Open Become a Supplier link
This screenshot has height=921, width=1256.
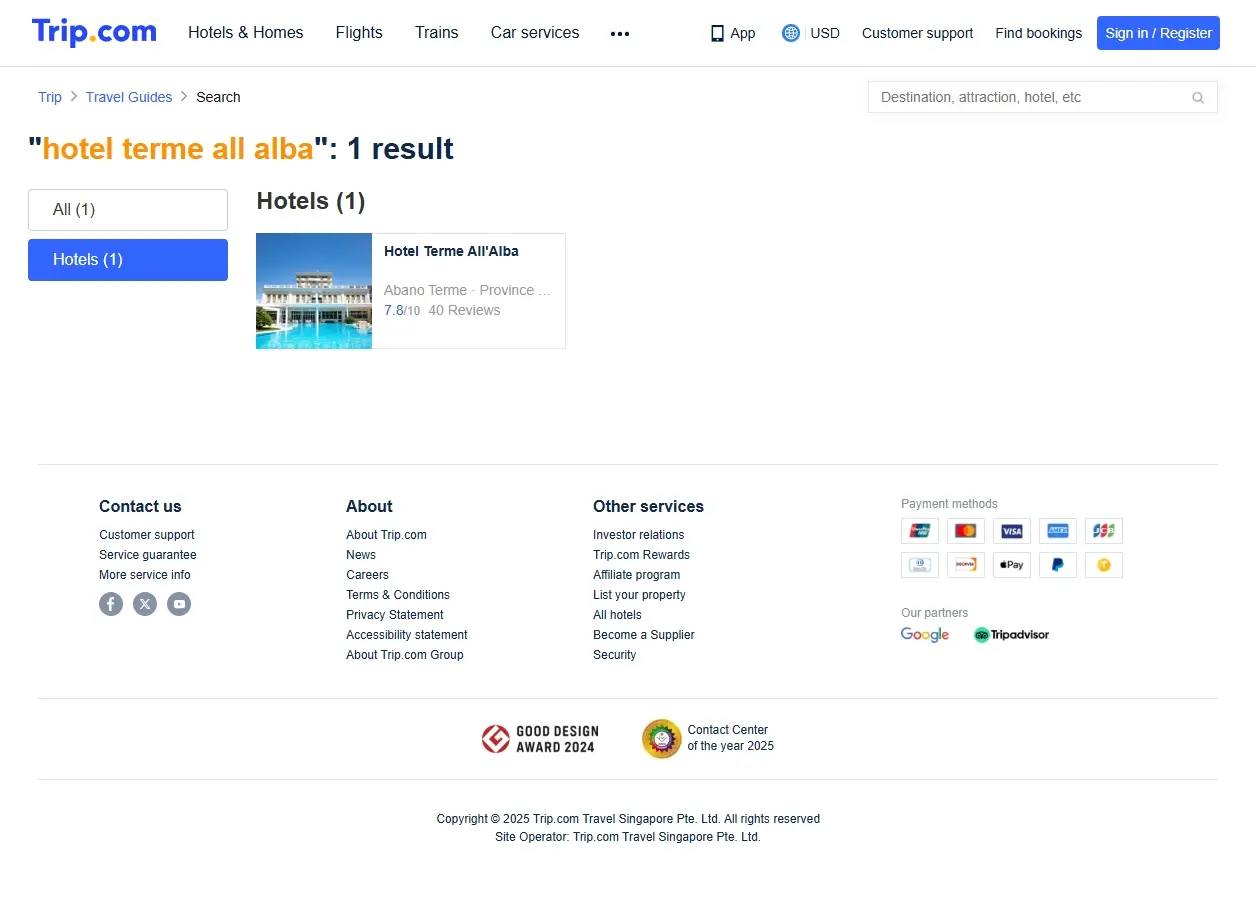coord(644,635)
